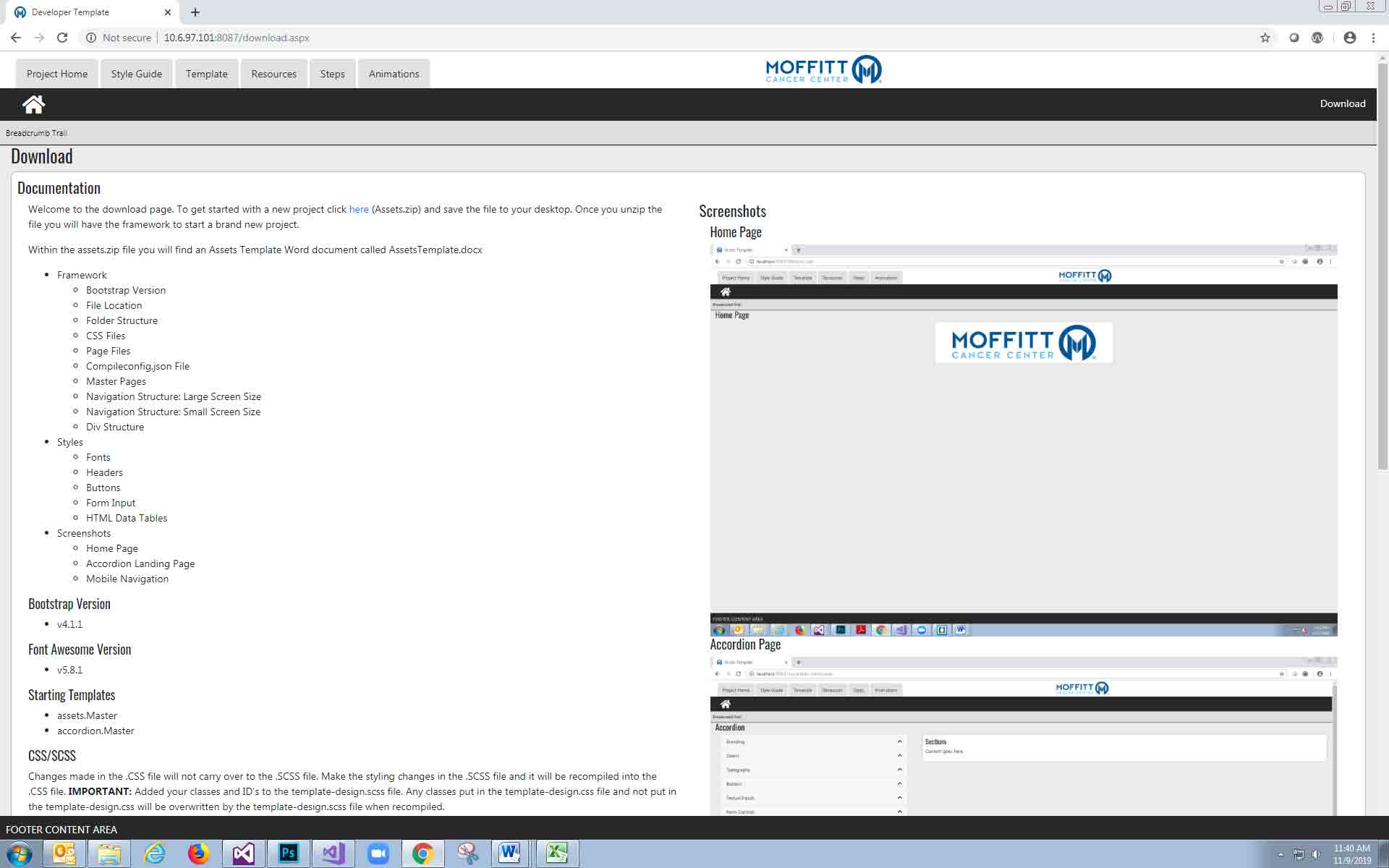This screenshot has width=1389, height=868.
Task: Open the Style Guide tab
Action: (x=136, y=74)
